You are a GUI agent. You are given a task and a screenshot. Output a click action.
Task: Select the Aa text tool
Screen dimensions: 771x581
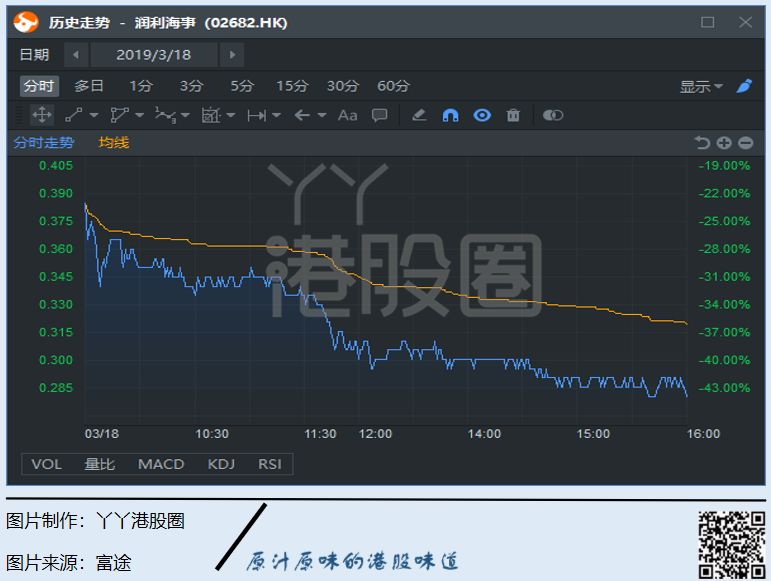click(348, 116)
